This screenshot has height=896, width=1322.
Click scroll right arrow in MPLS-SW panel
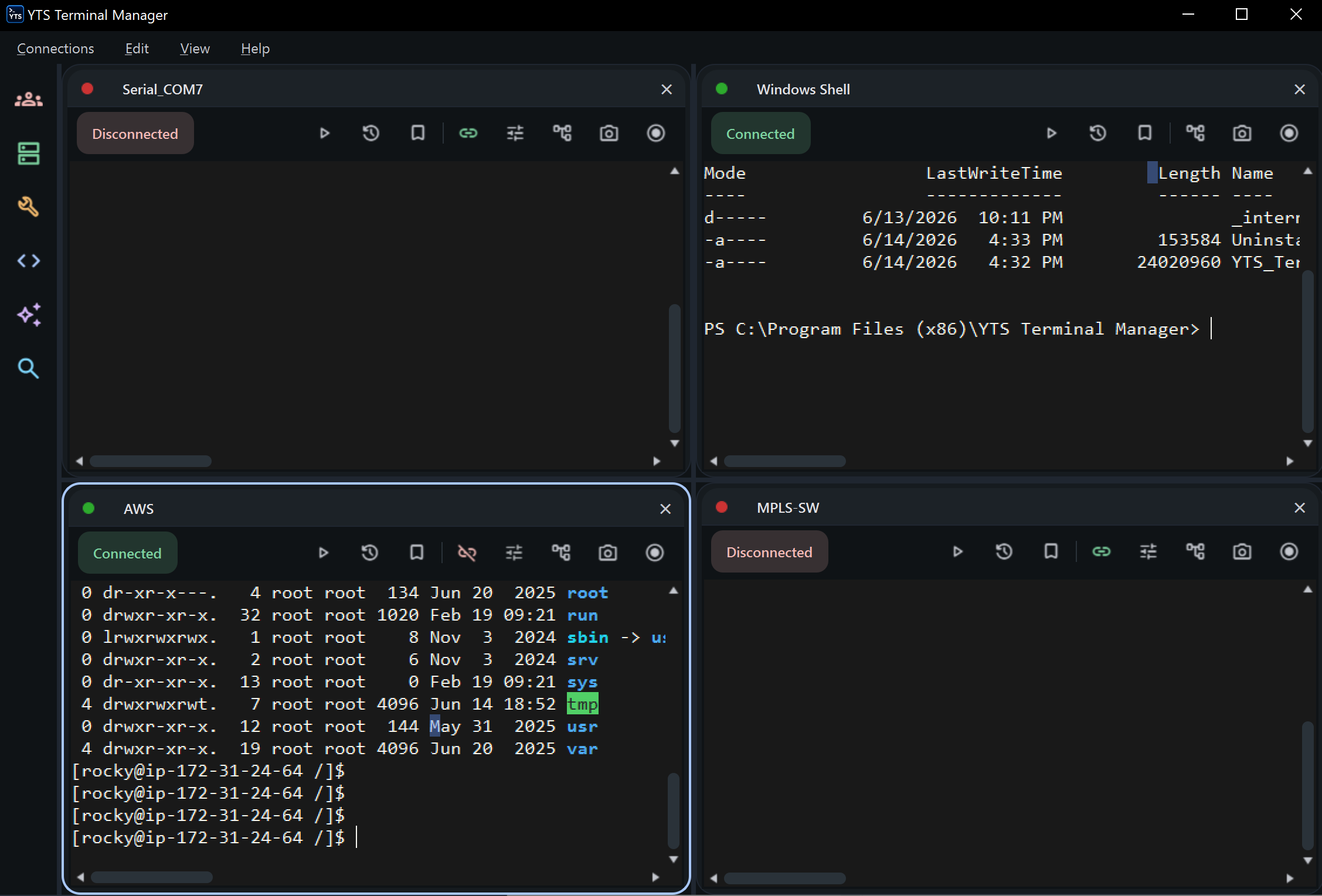pyautogui.click(x=1290, y=878)
